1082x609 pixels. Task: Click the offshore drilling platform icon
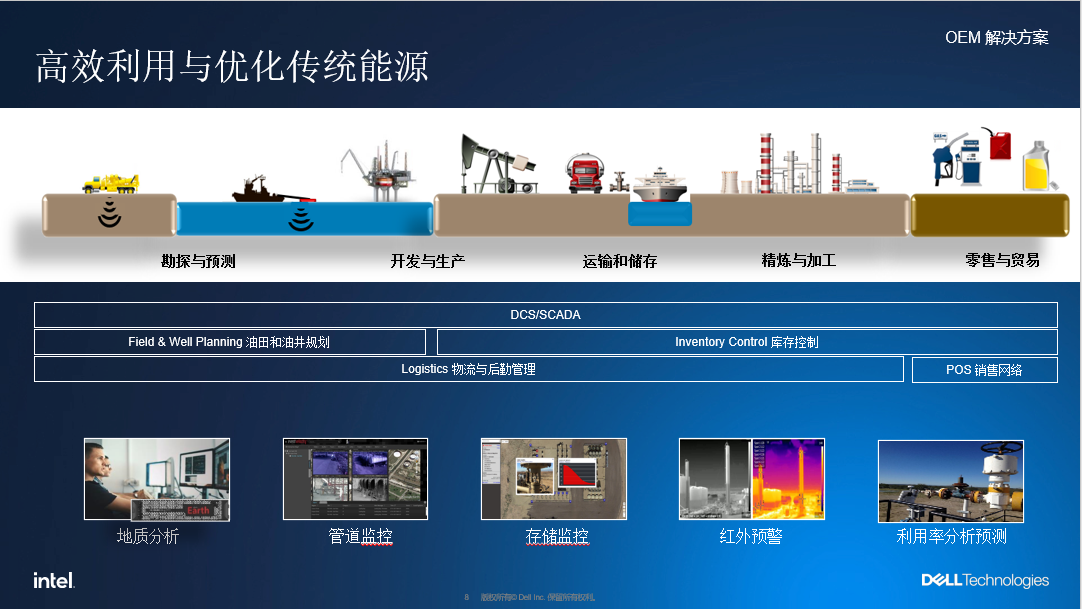(x=379, y=169)
